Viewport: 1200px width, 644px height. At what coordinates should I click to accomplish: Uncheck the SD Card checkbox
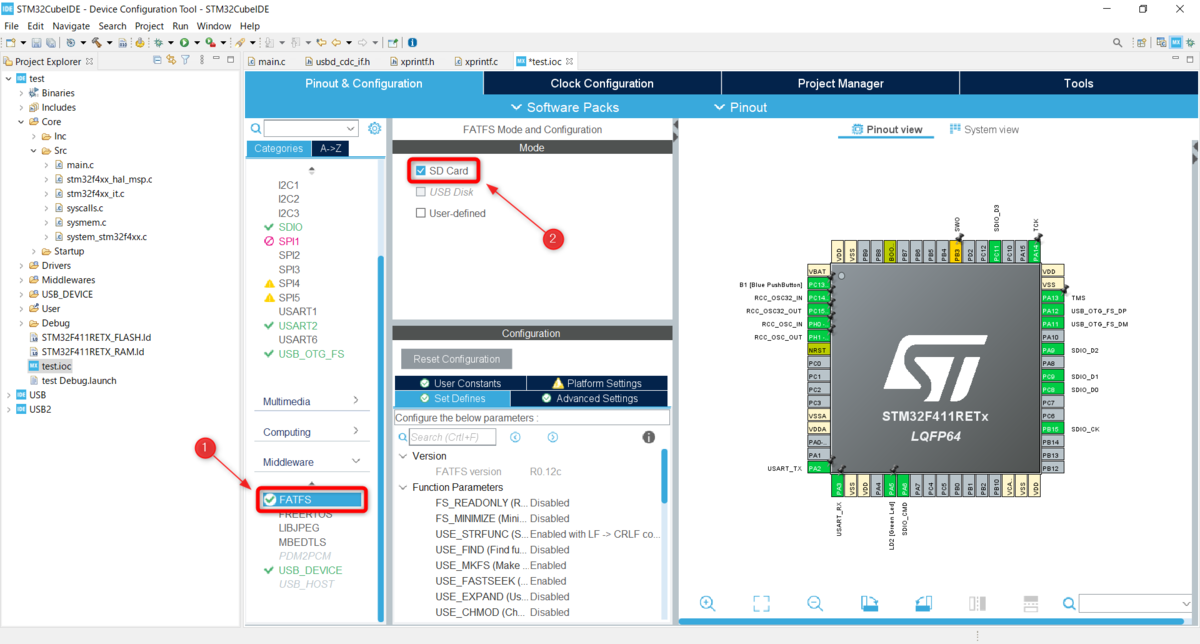point(420,171)
